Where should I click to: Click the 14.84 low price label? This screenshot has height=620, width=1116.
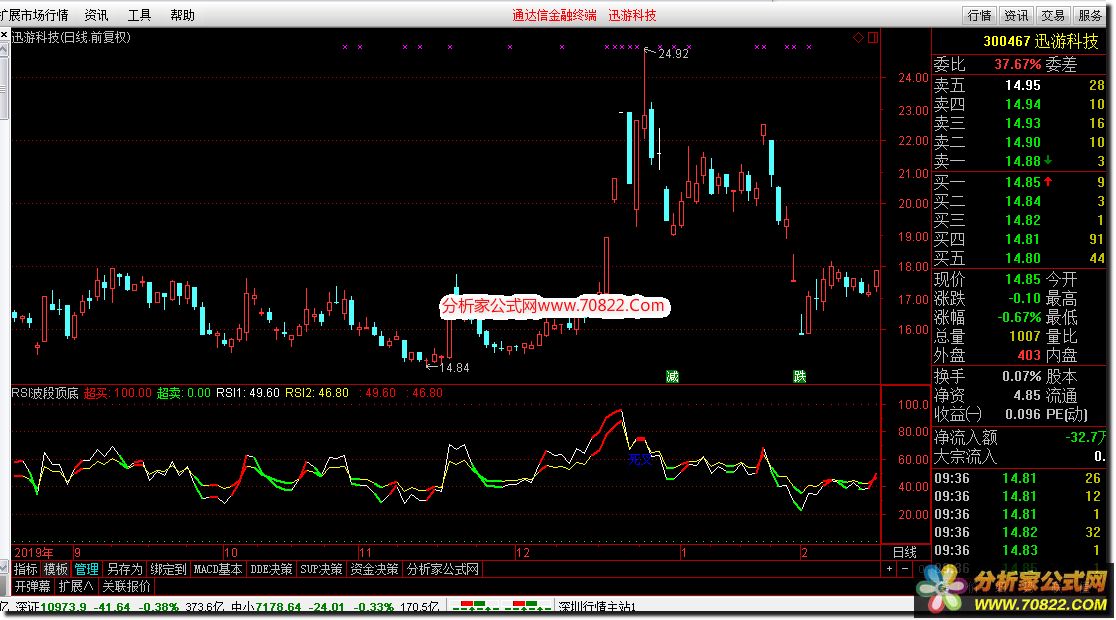point(454,367)
